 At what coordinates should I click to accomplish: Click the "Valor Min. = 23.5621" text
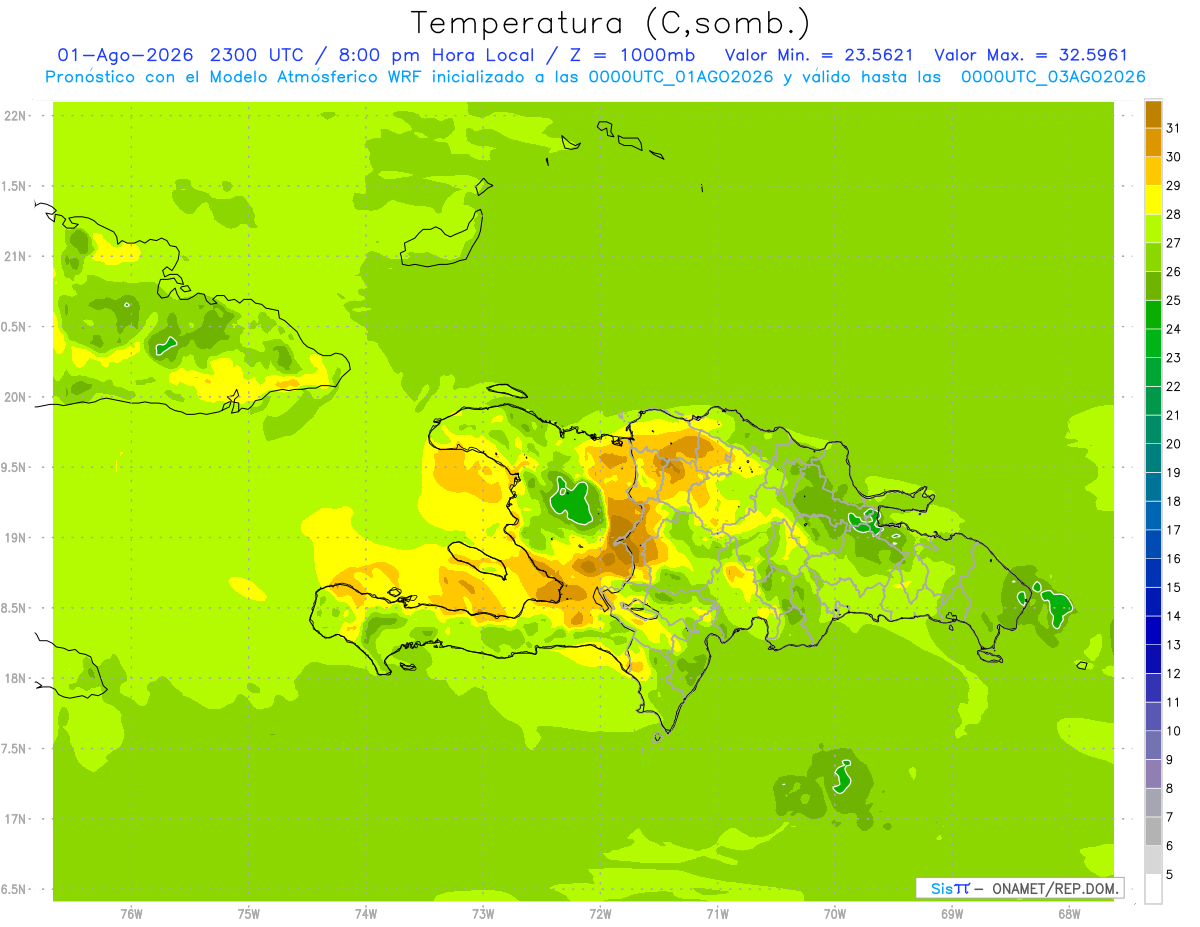point(818,55)
